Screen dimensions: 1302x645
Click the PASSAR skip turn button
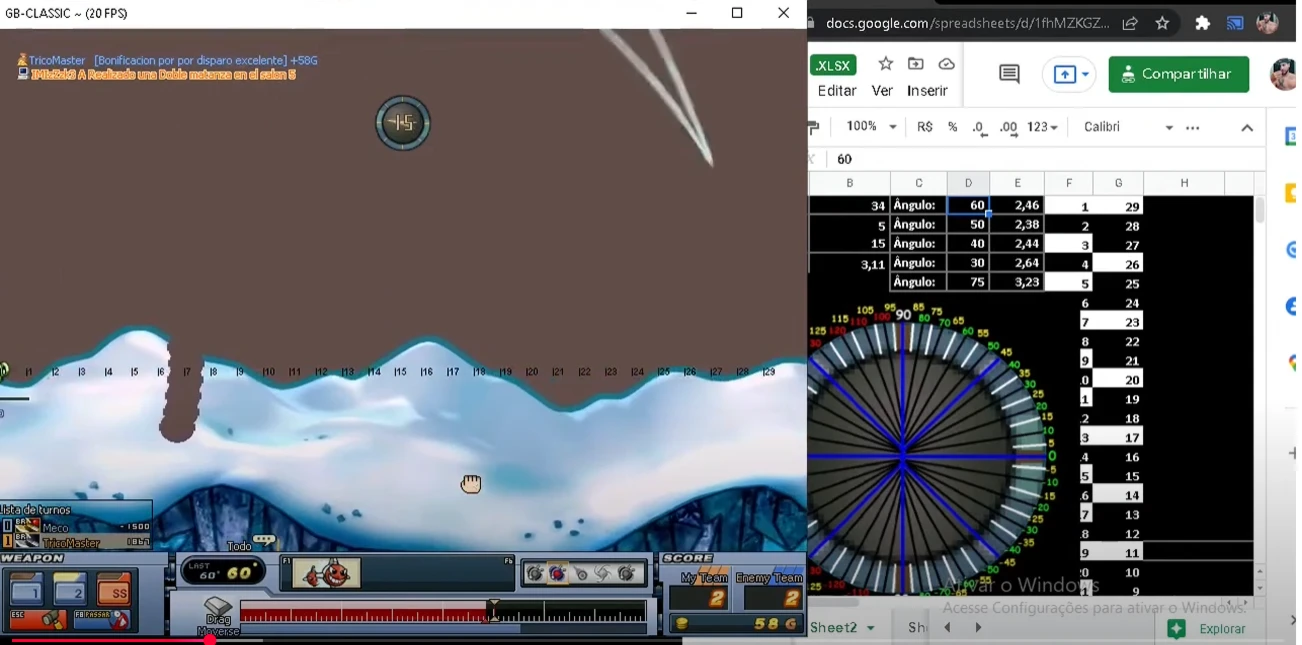[x=102, y=620]
